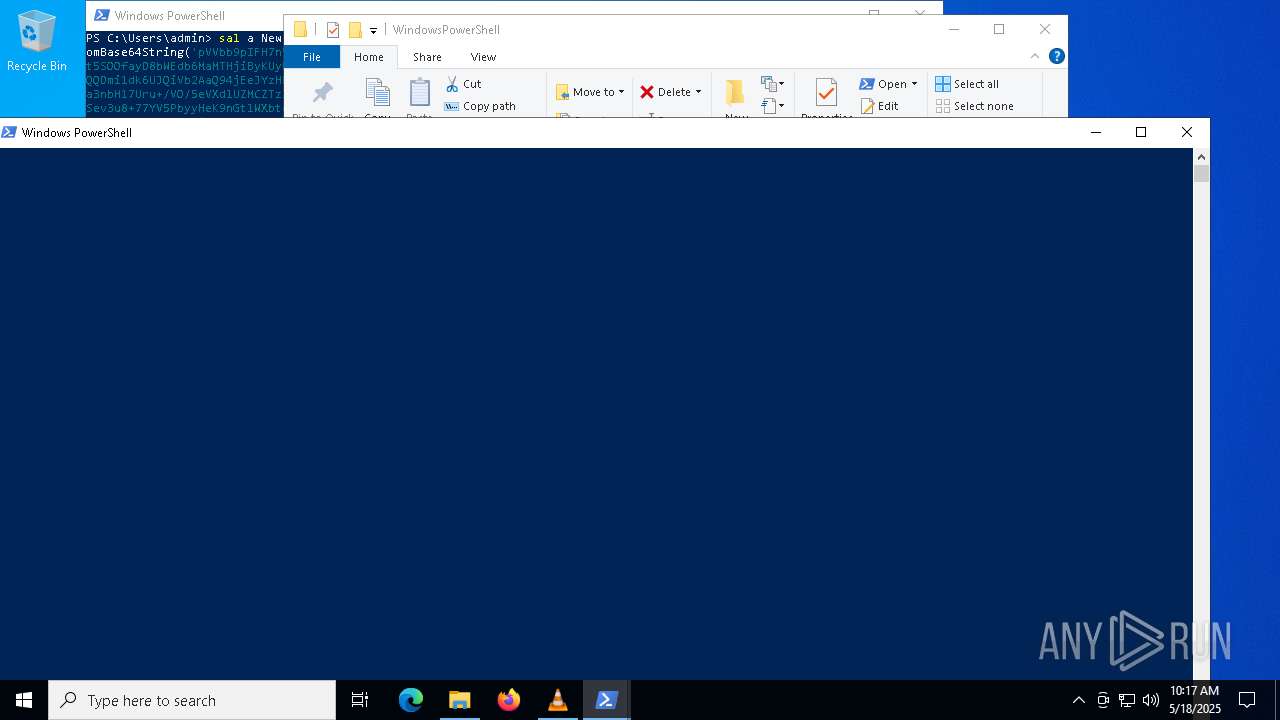
Task: Select the Home ribbon tab
Action: pyautogui.click(x=369, y=57)
